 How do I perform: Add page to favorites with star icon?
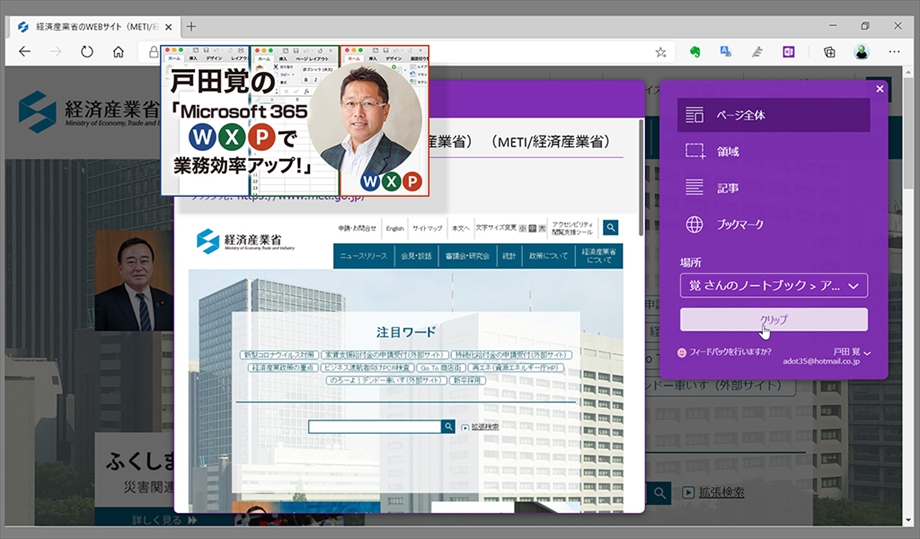tap(661, 52)
